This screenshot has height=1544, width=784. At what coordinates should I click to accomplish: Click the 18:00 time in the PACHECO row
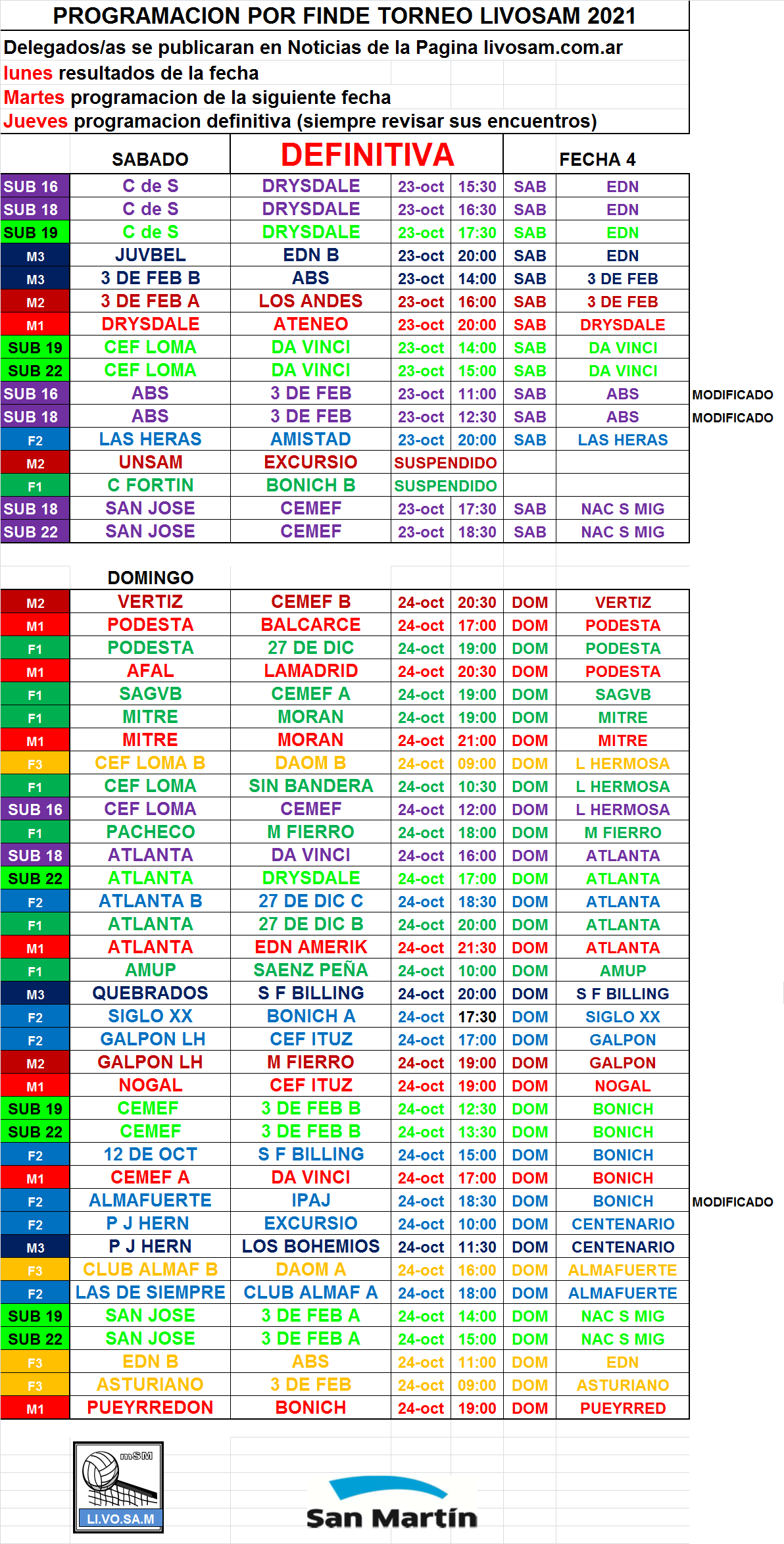pyautogui.click(x=477, y=833)
